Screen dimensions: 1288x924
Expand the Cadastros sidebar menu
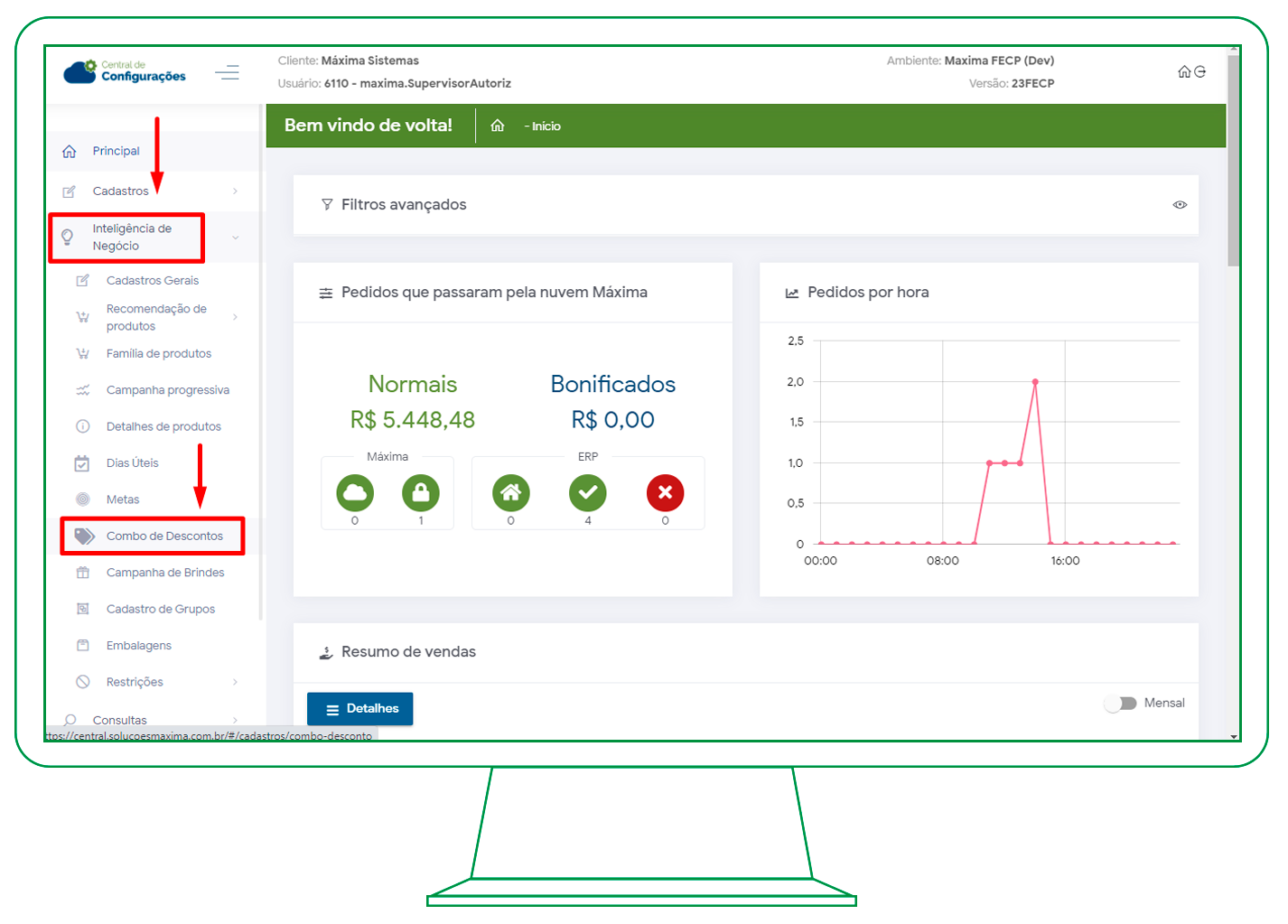pos(149,191)
